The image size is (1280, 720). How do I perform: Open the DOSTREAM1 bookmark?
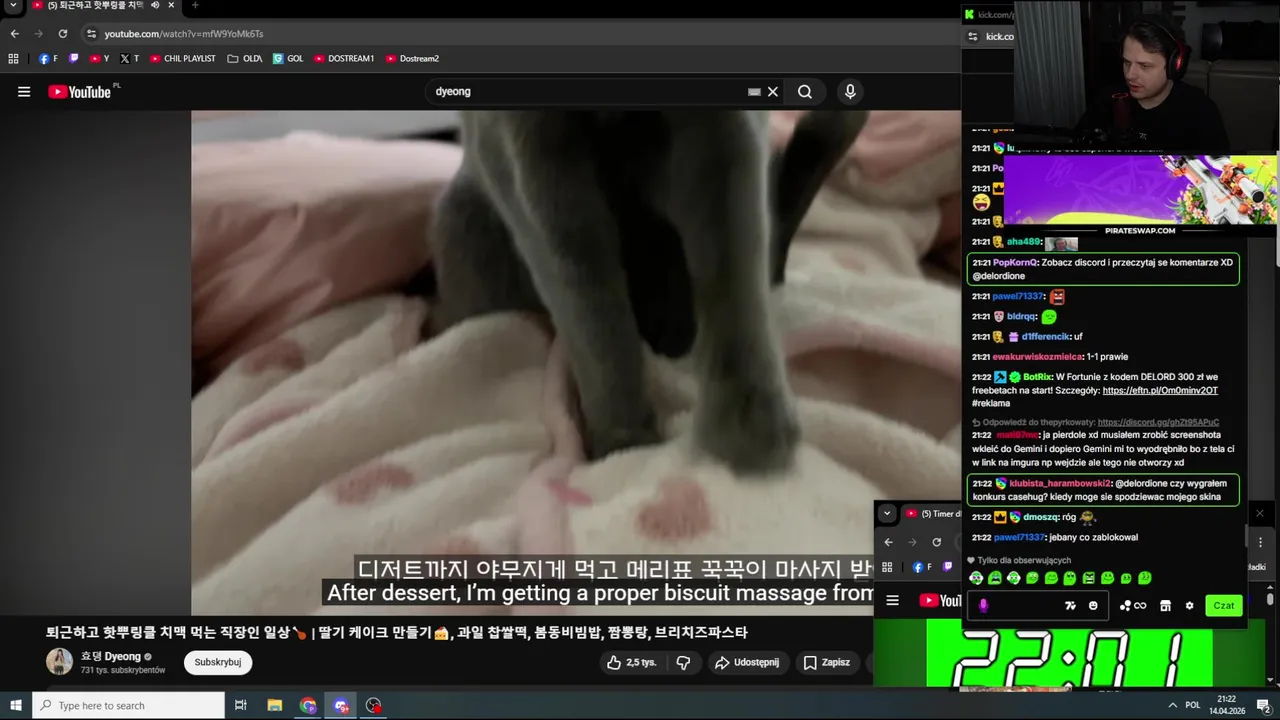(x=344, y=59)
